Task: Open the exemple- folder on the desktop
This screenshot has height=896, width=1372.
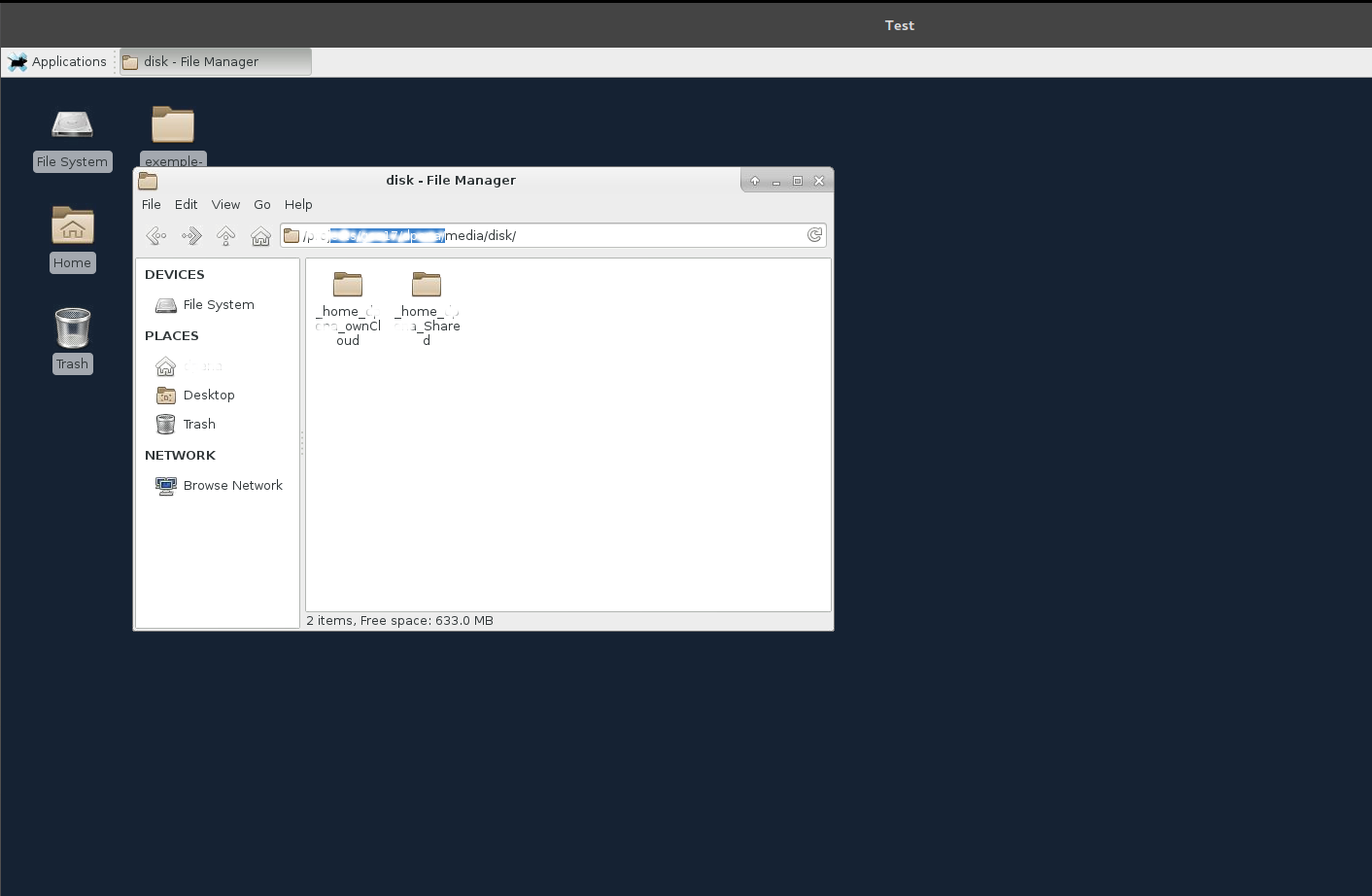Action: click(173, 126)
